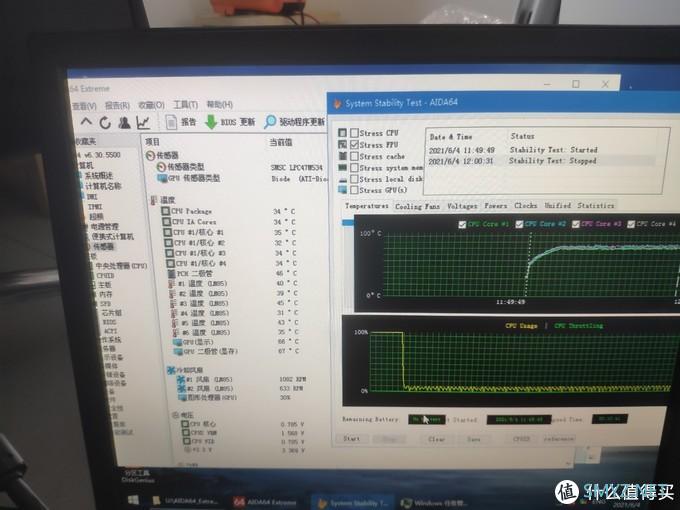Switch to the Cooling Fans tab
Viewport: 680px width, 510px height.
tap(417, 206)
